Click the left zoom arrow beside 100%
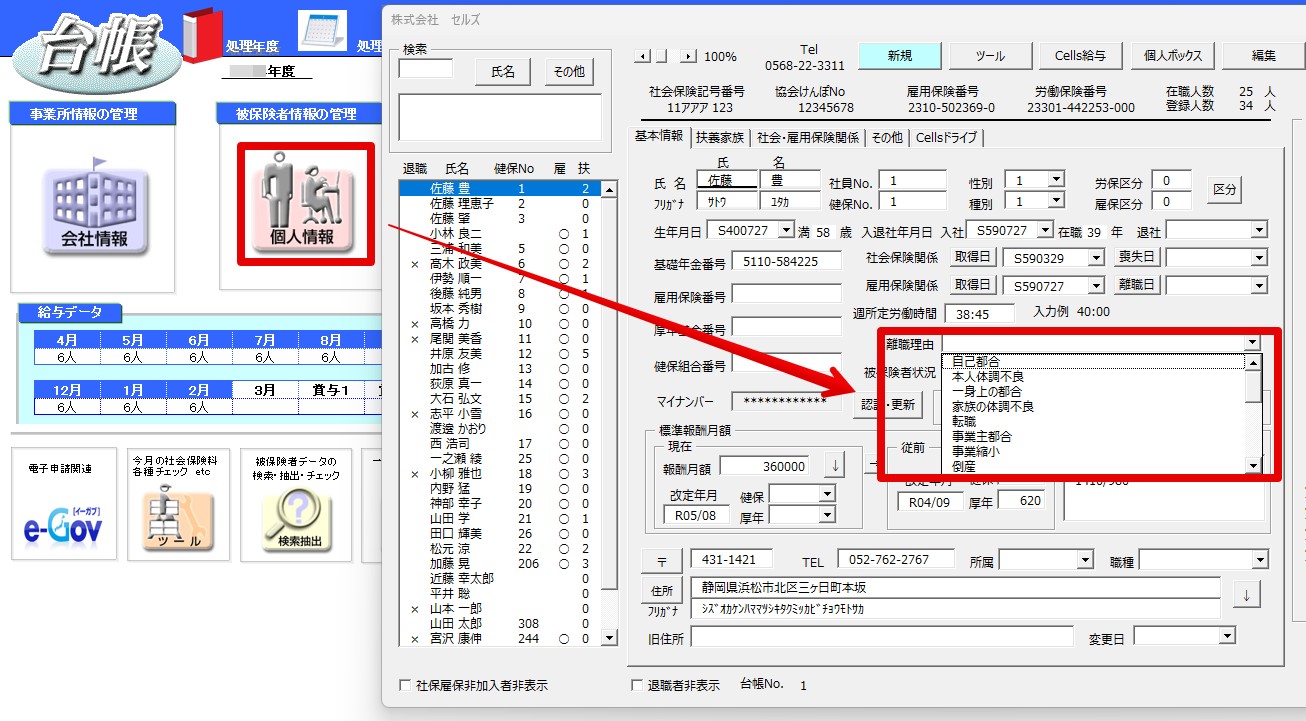The width and height of the screenshot is (1306, 721). tap(642, 56)
